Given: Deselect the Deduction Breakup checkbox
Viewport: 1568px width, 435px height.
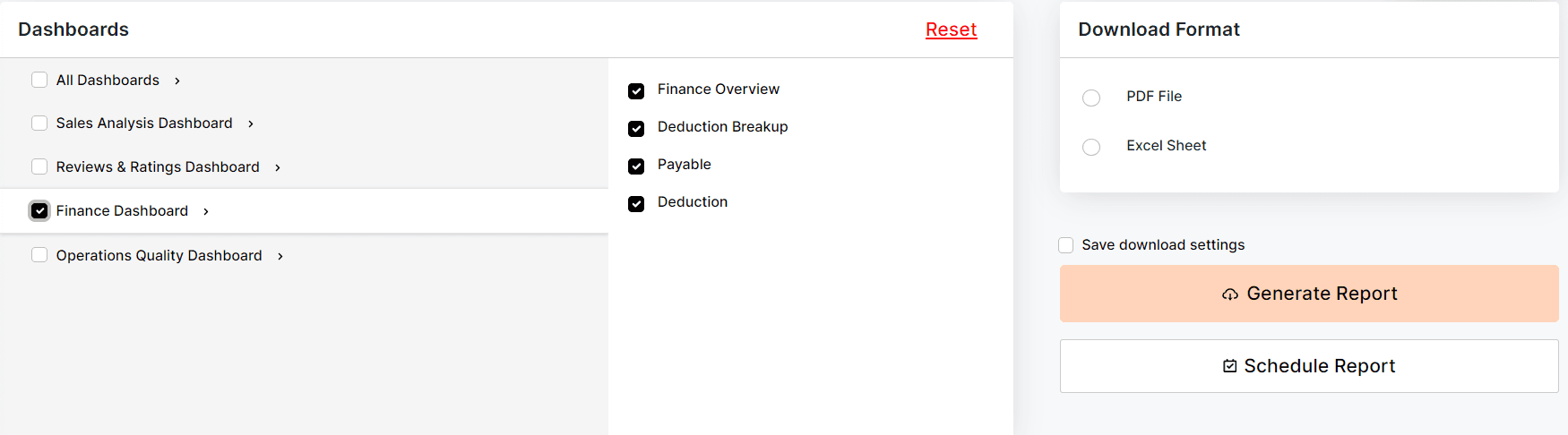Looking at the screenshot, I should coord(636,128).
